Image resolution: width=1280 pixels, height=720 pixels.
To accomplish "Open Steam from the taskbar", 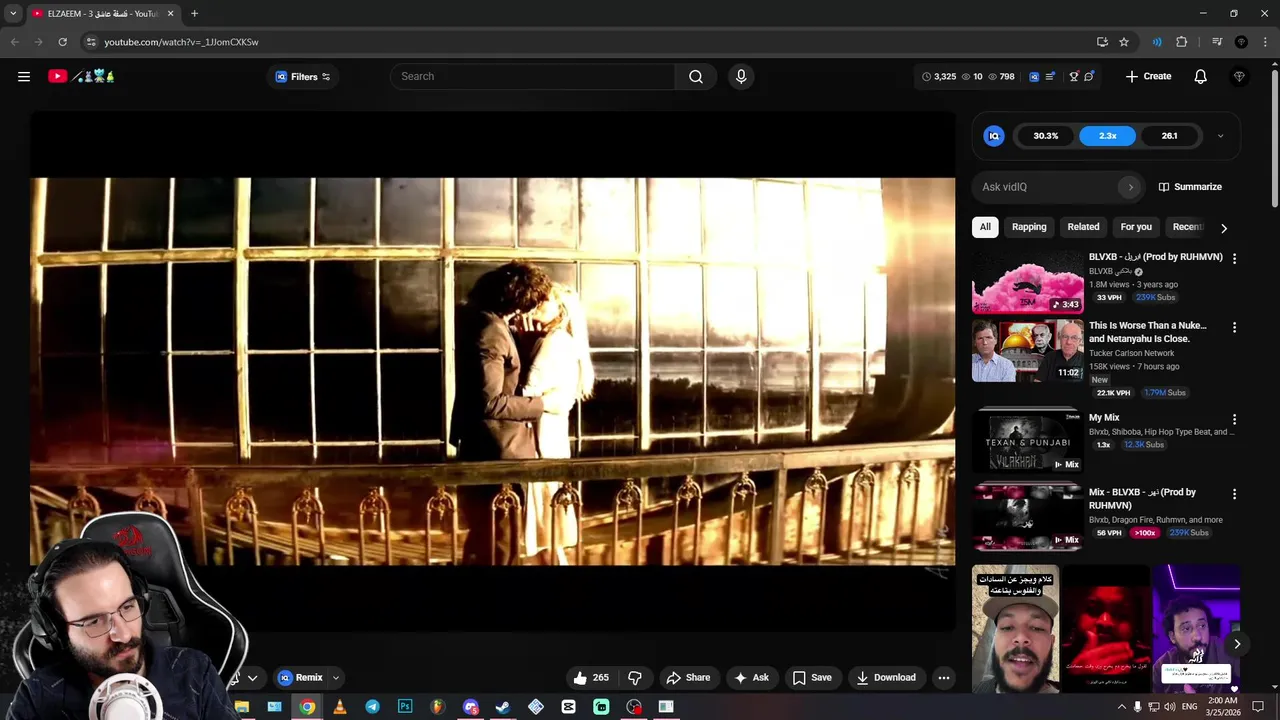I will [x=503, y=707].
